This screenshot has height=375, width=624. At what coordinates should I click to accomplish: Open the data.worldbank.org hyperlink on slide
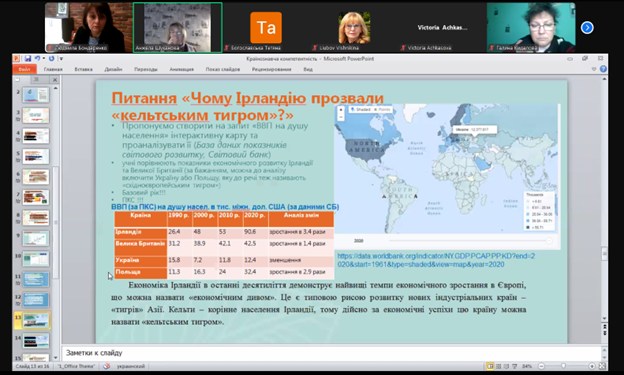(436, 260)
